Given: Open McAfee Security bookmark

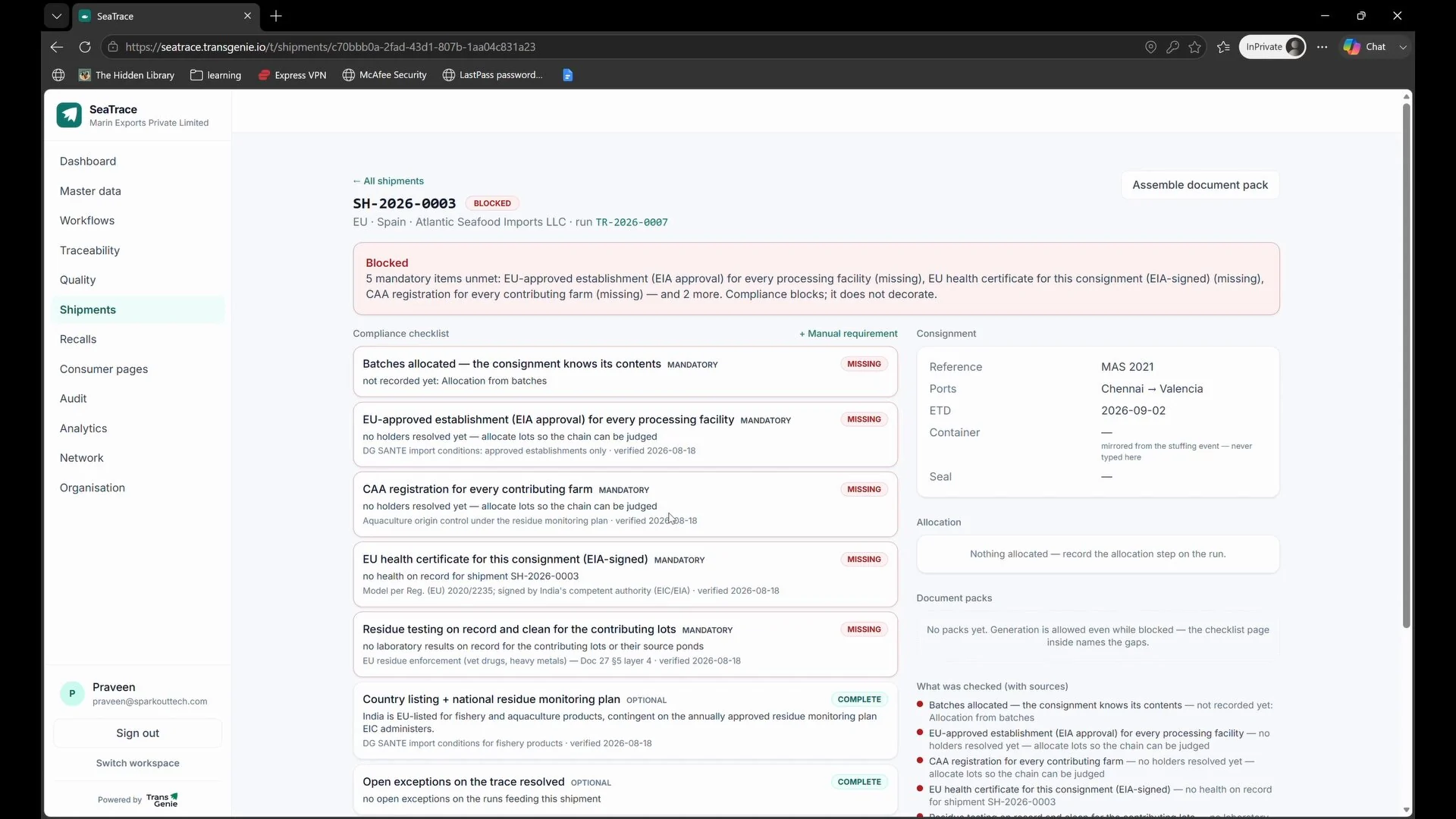Looking at the screenshot, I should [385, 75].
